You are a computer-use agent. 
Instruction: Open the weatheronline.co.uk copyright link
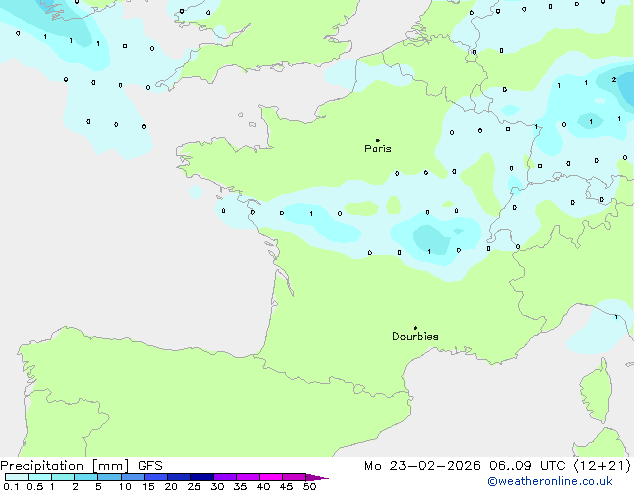pos(550,481)
